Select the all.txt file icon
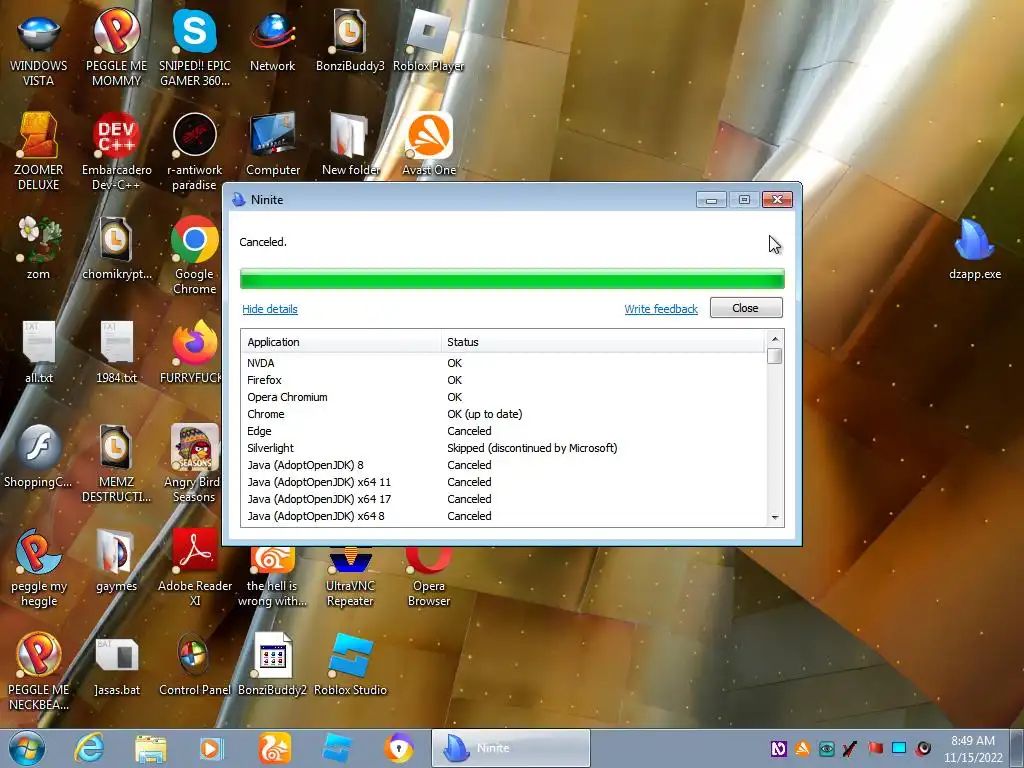The width and height of the screenshot is (1024, 768). pyautogui.click(x=39, y=353)
